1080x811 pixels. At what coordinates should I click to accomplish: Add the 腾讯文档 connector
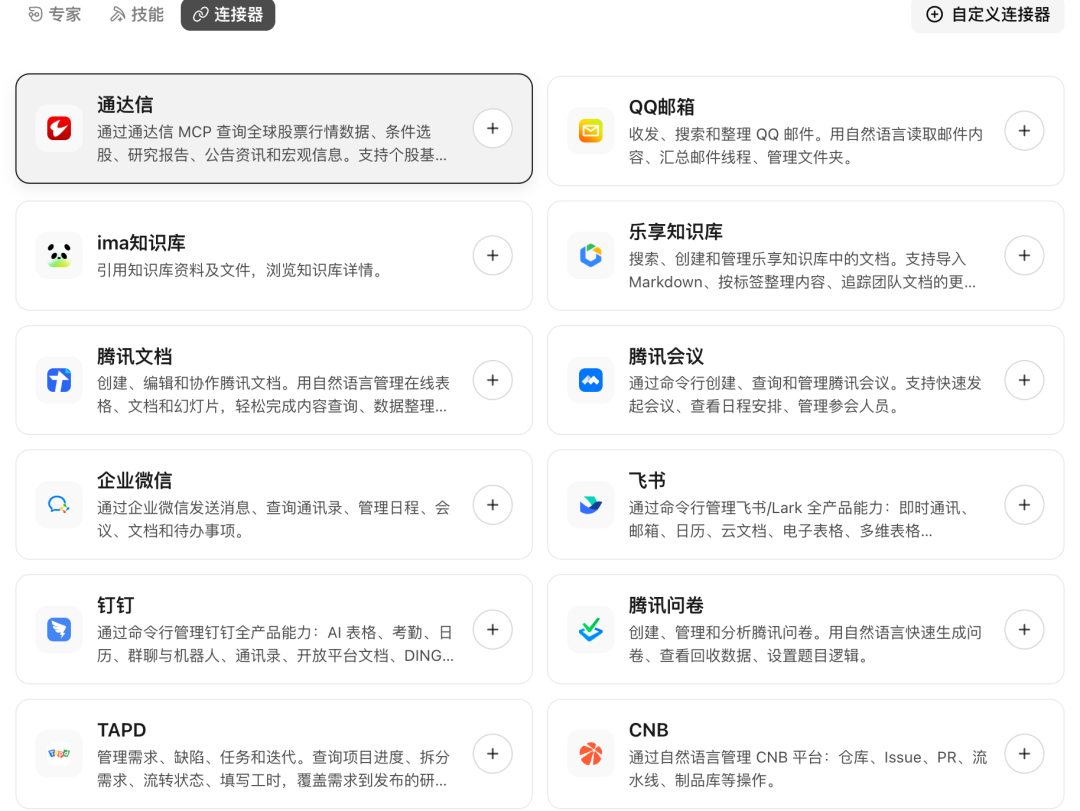(492, 380)
